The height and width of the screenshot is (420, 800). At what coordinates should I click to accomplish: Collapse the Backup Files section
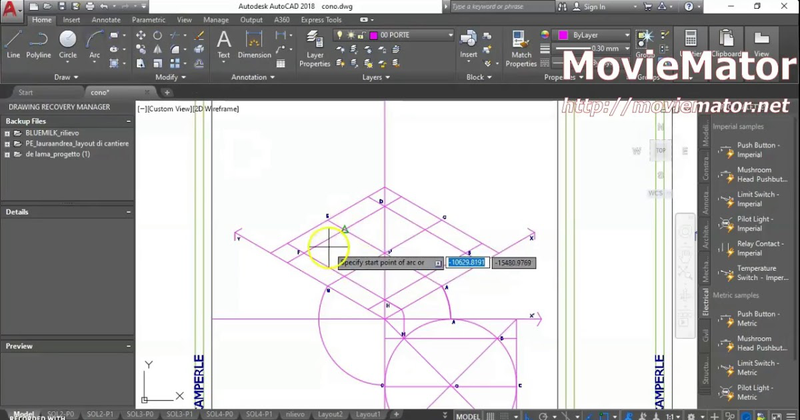click(129, 121)
